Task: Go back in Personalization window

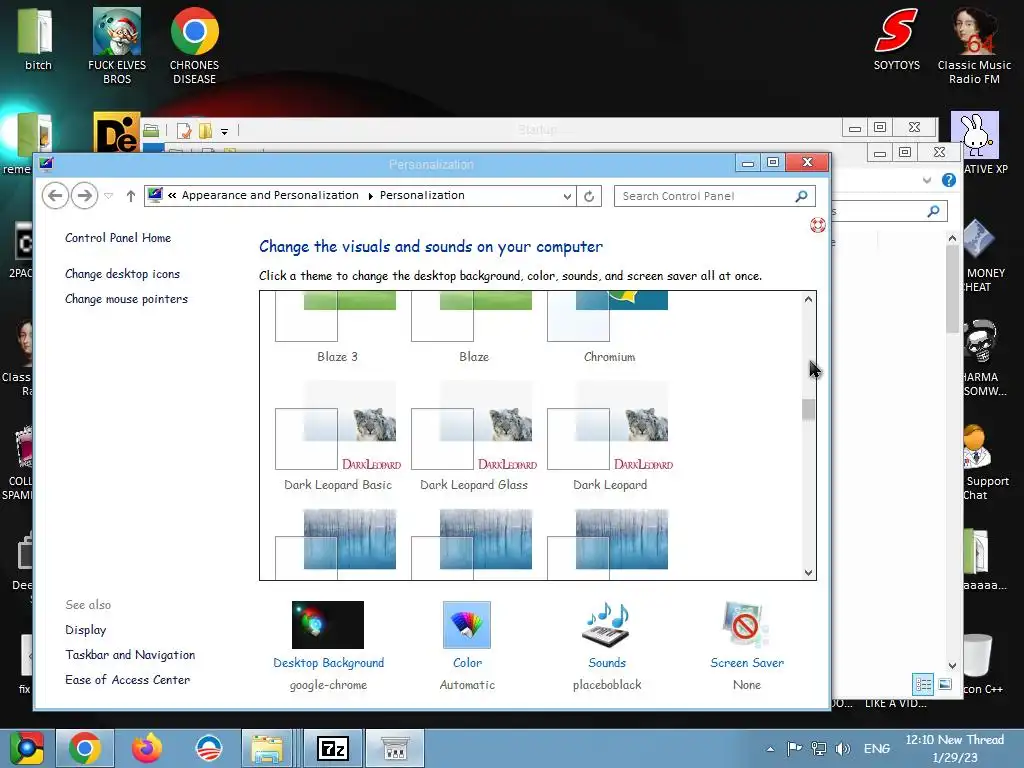Action: click(56, 195)
